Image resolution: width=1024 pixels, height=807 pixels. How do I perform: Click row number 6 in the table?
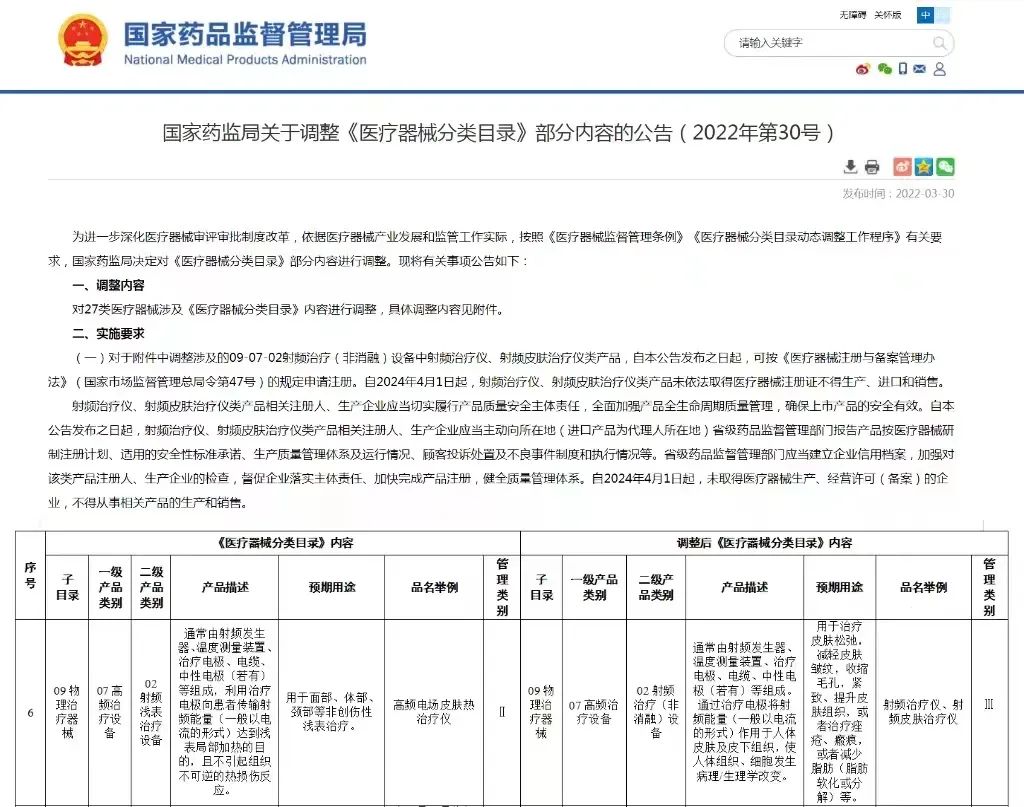pos(31,712)
